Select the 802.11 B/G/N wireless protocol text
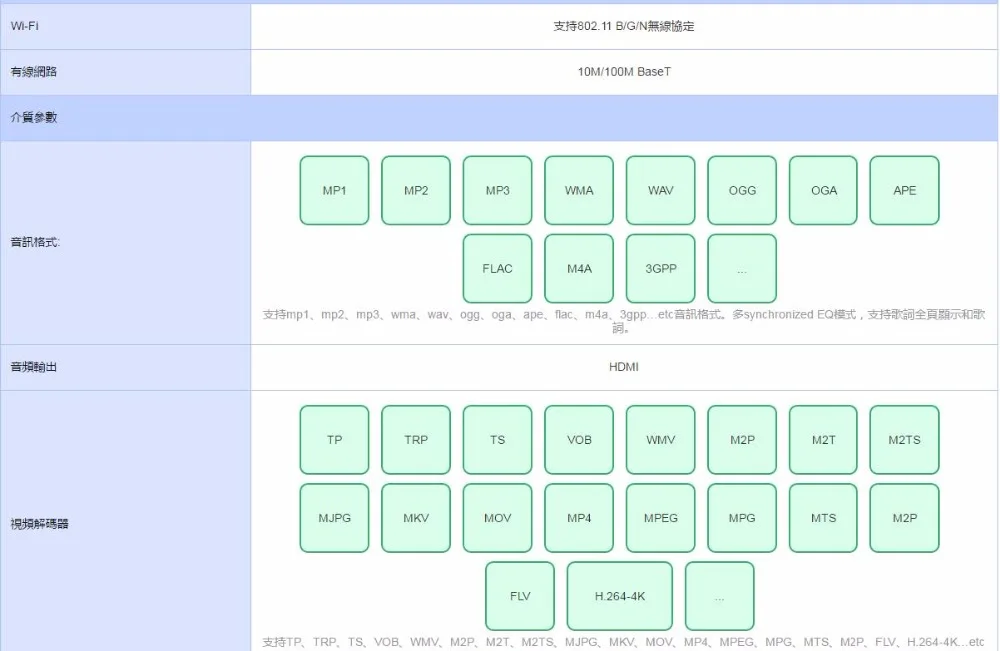1000x651 pixels. point(624,26)
